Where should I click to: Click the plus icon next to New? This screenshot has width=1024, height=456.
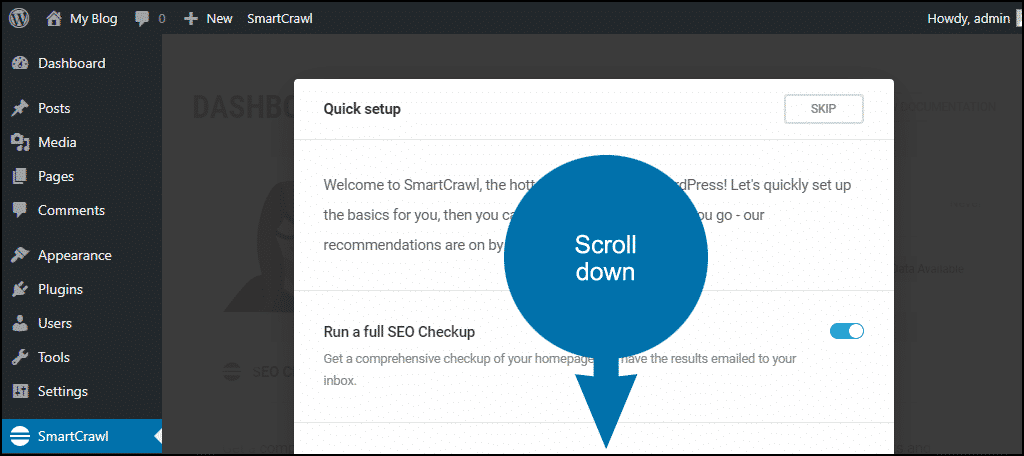pos(191,19)
